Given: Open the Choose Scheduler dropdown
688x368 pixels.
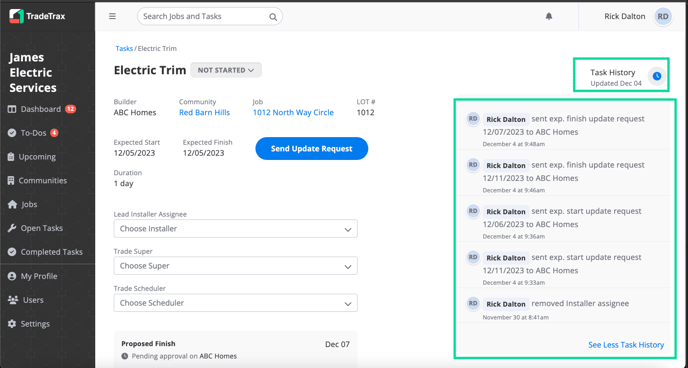Looking at the screenshot, I should [x=236, y=303].
